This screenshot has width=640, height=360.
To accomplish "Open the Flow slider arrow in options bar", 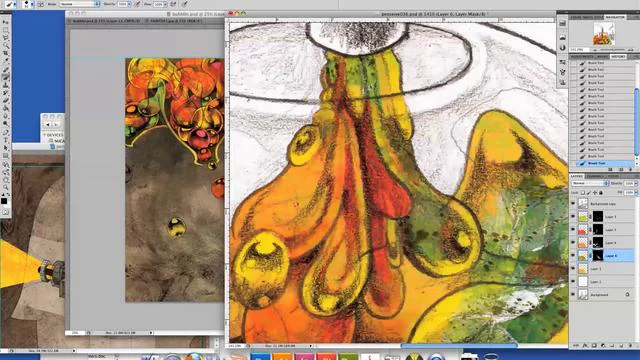I will (165, 4).
